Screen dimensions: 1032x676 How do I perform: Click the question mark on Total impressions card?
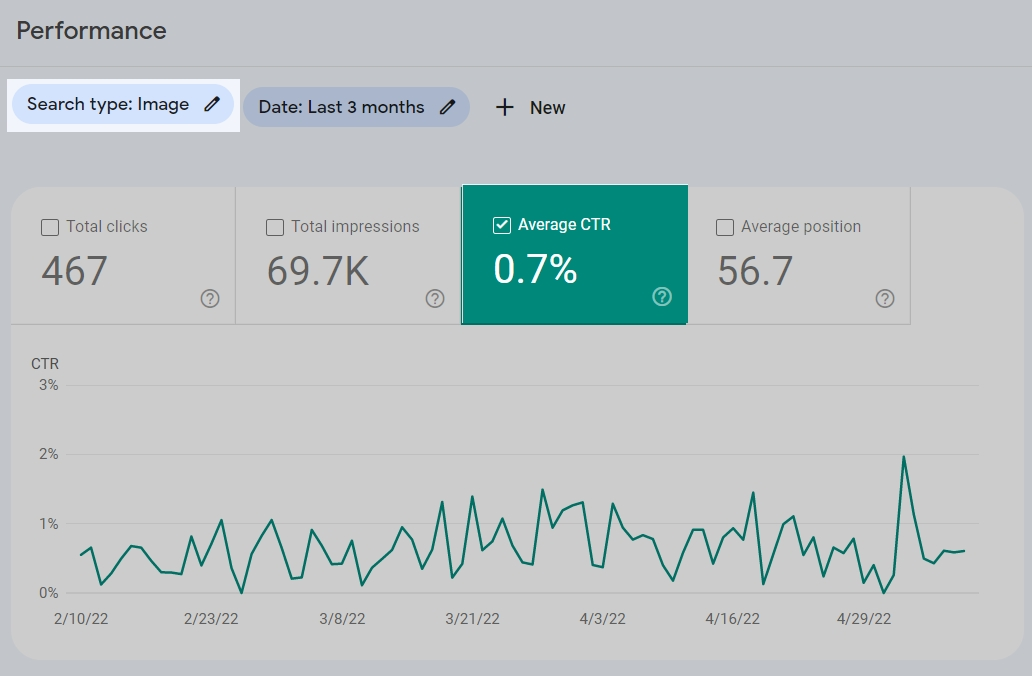pos(435,298)
